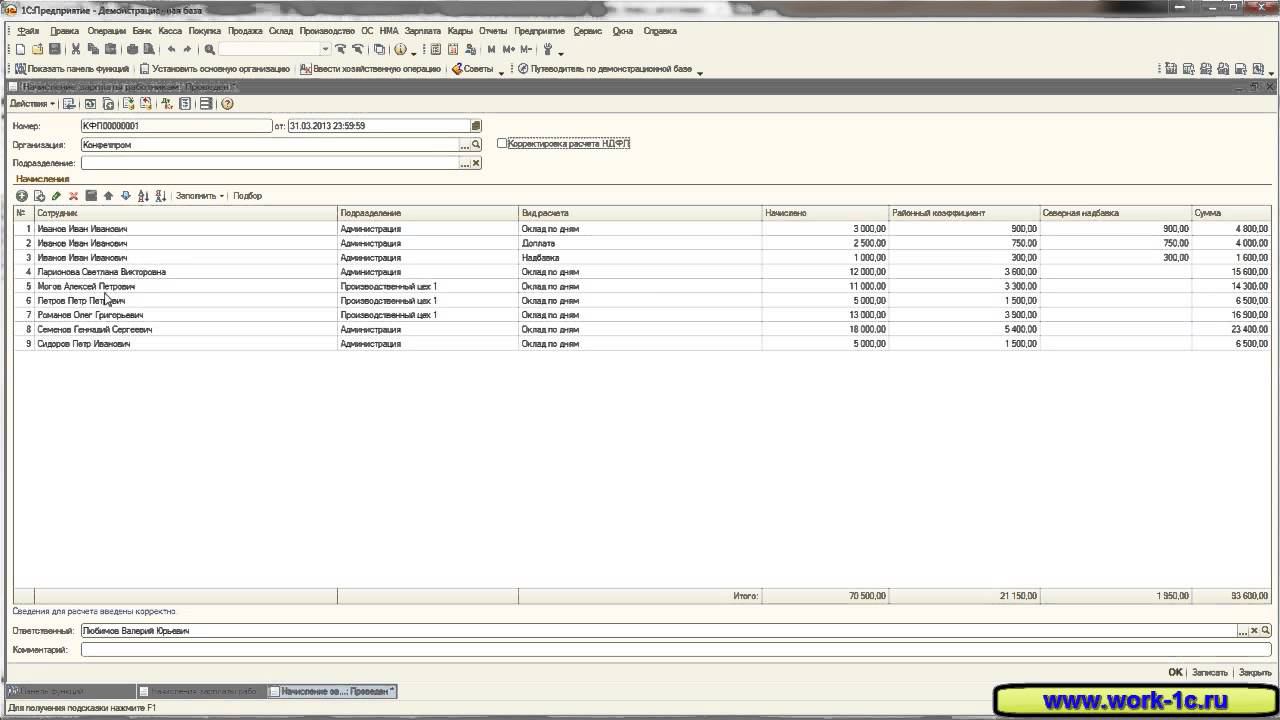Open the date picker next to the date field
The width and height of the screenshot is (1280, 720).
pos(476,126)
